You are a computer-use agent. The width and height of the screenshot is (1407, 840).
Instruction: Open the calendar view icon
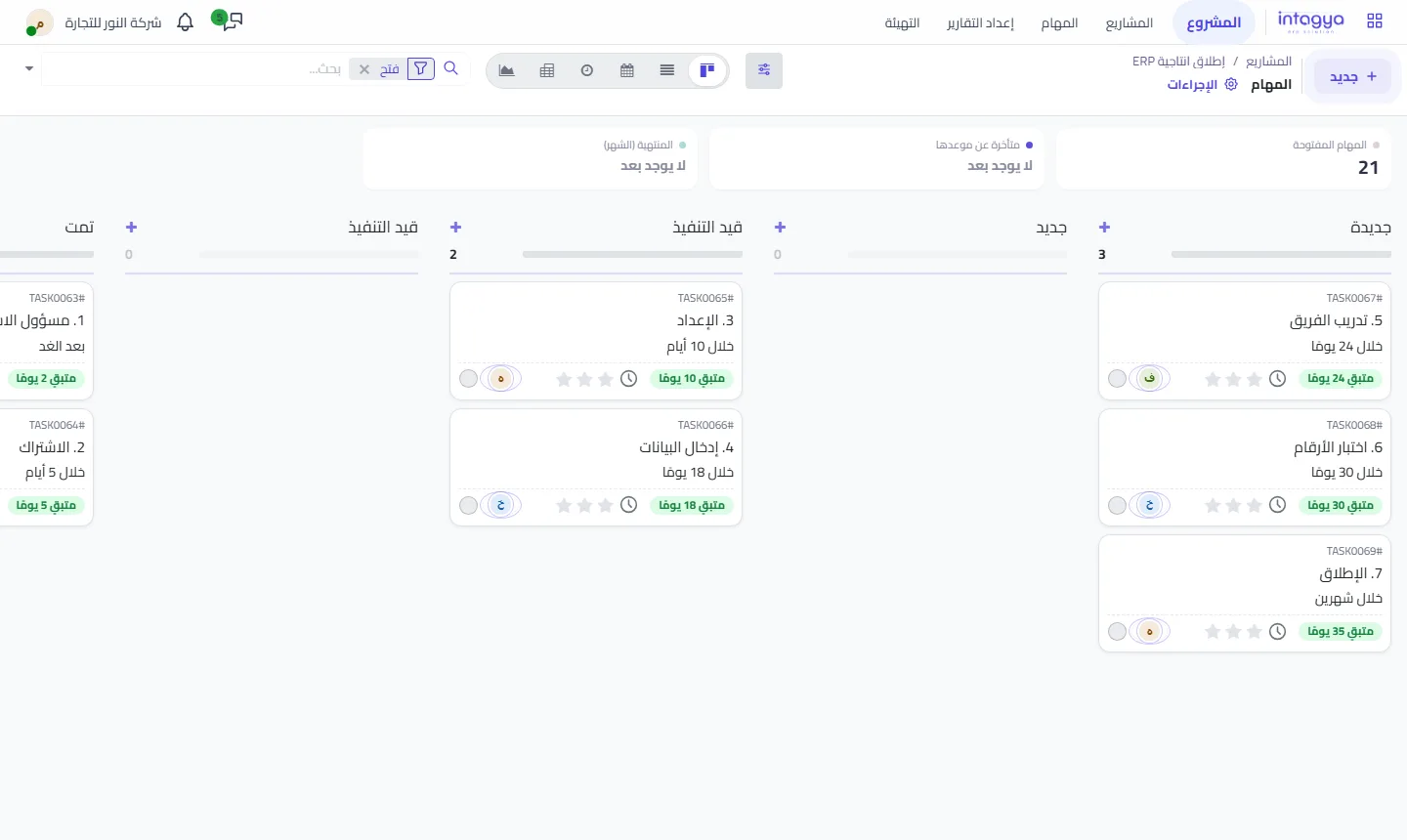(x=627, y=70)
